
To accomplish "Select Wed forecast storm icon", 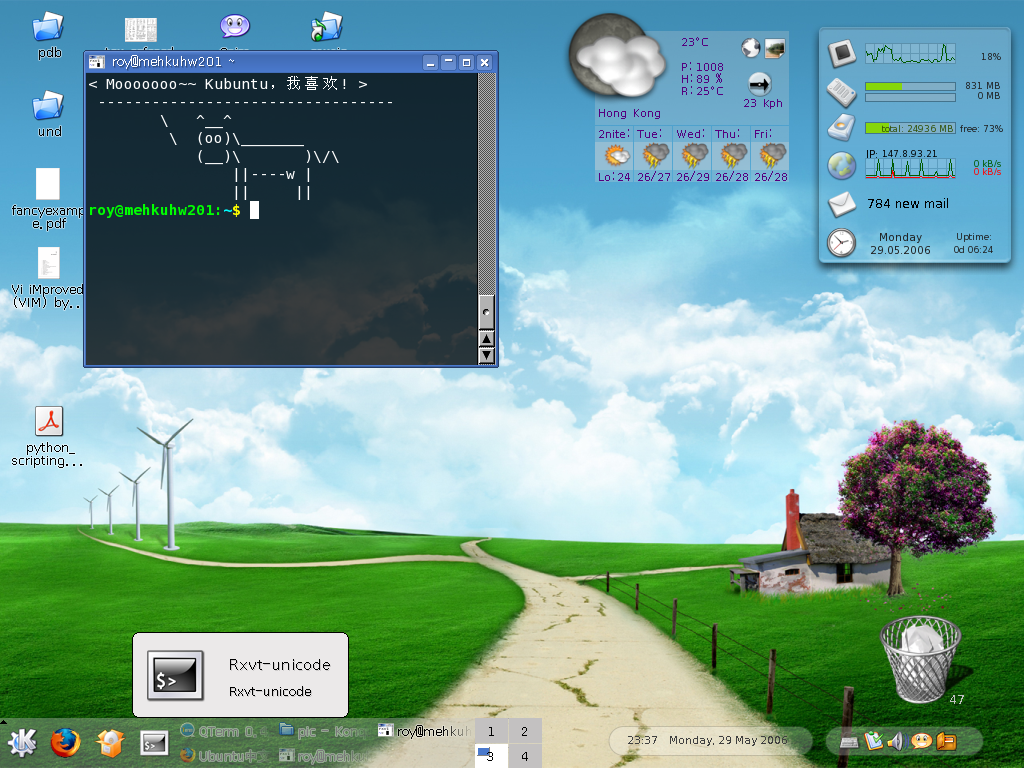I will pos(695,156).
